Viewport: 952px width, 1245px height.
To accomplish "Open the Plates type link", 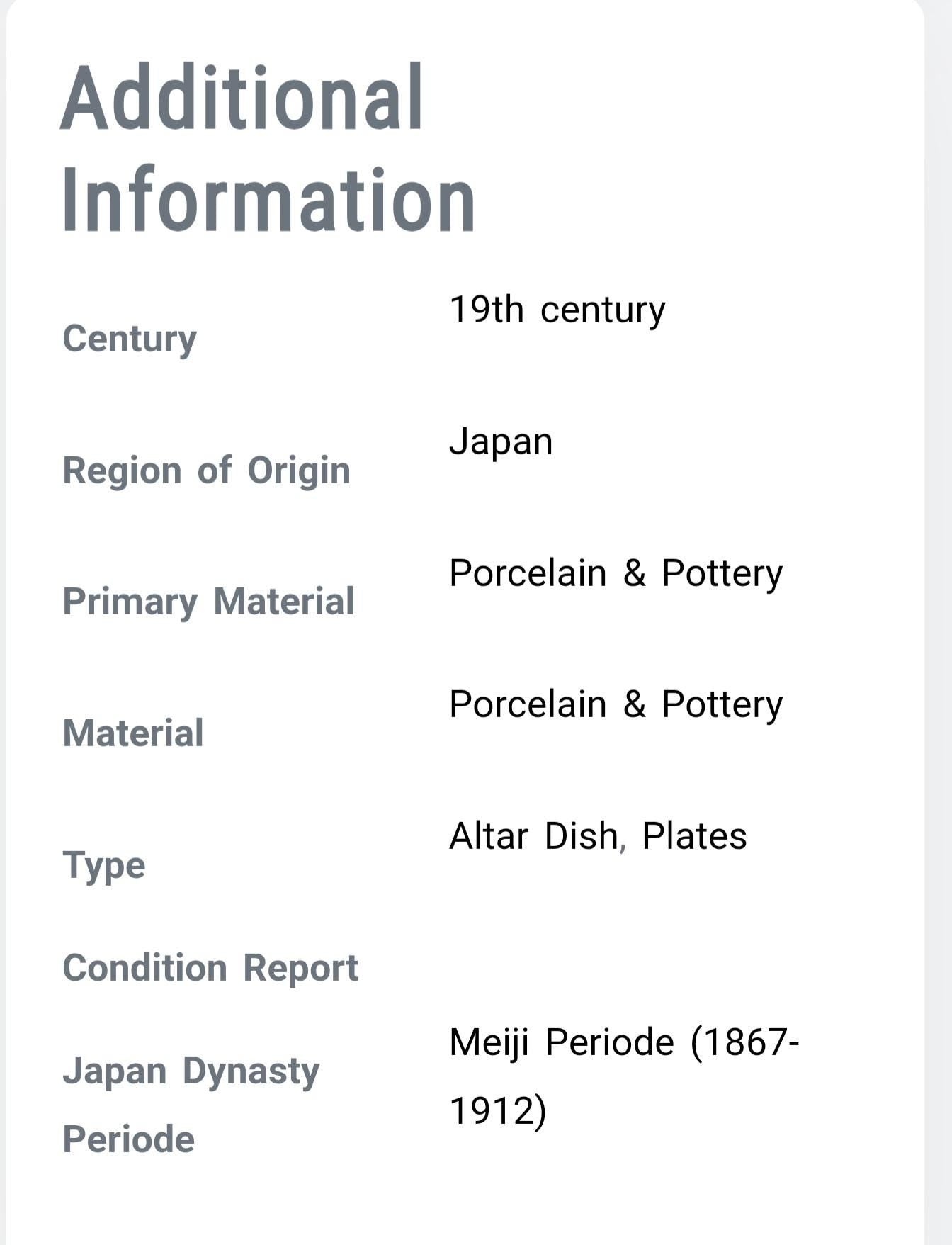I will pos(694,836).
